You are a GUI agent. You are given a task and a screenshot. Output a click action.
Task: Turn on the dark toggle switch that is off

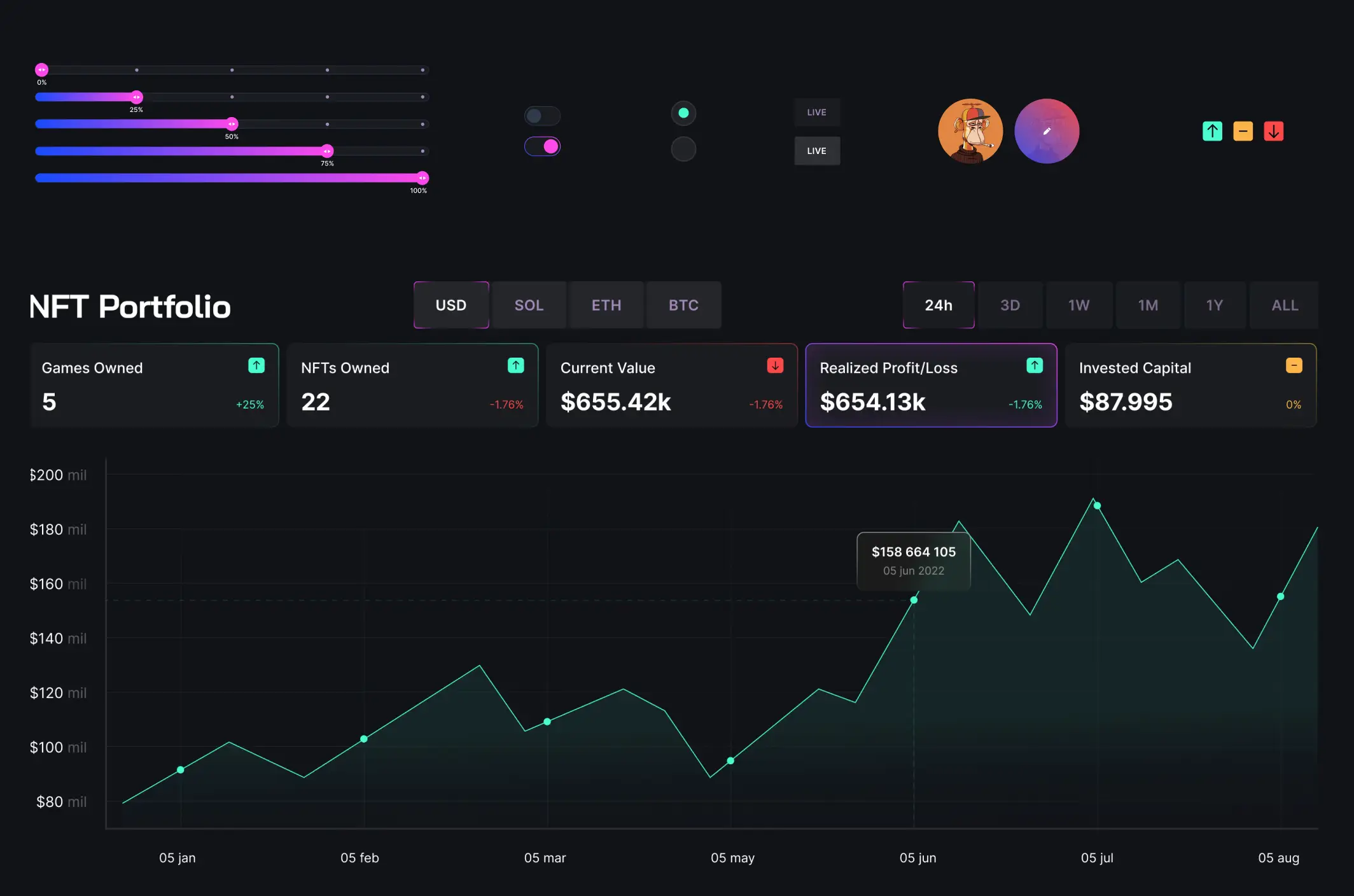[x=542, y=116]
